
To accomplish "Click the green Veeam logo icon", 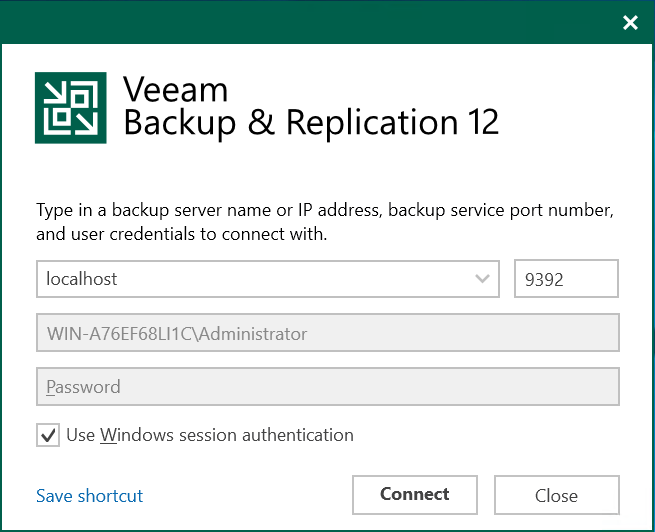I will pos(71,108).
